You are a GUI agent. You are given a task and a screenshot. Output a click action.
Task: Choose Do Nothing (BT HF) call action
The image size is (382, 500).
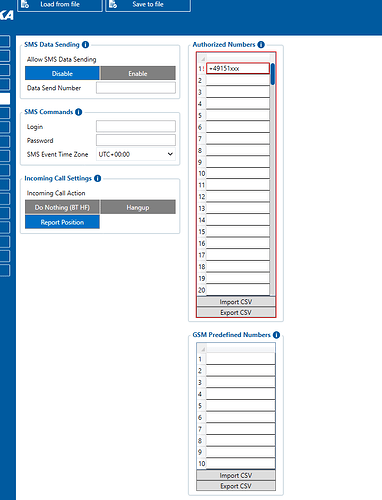coord(62,207)
